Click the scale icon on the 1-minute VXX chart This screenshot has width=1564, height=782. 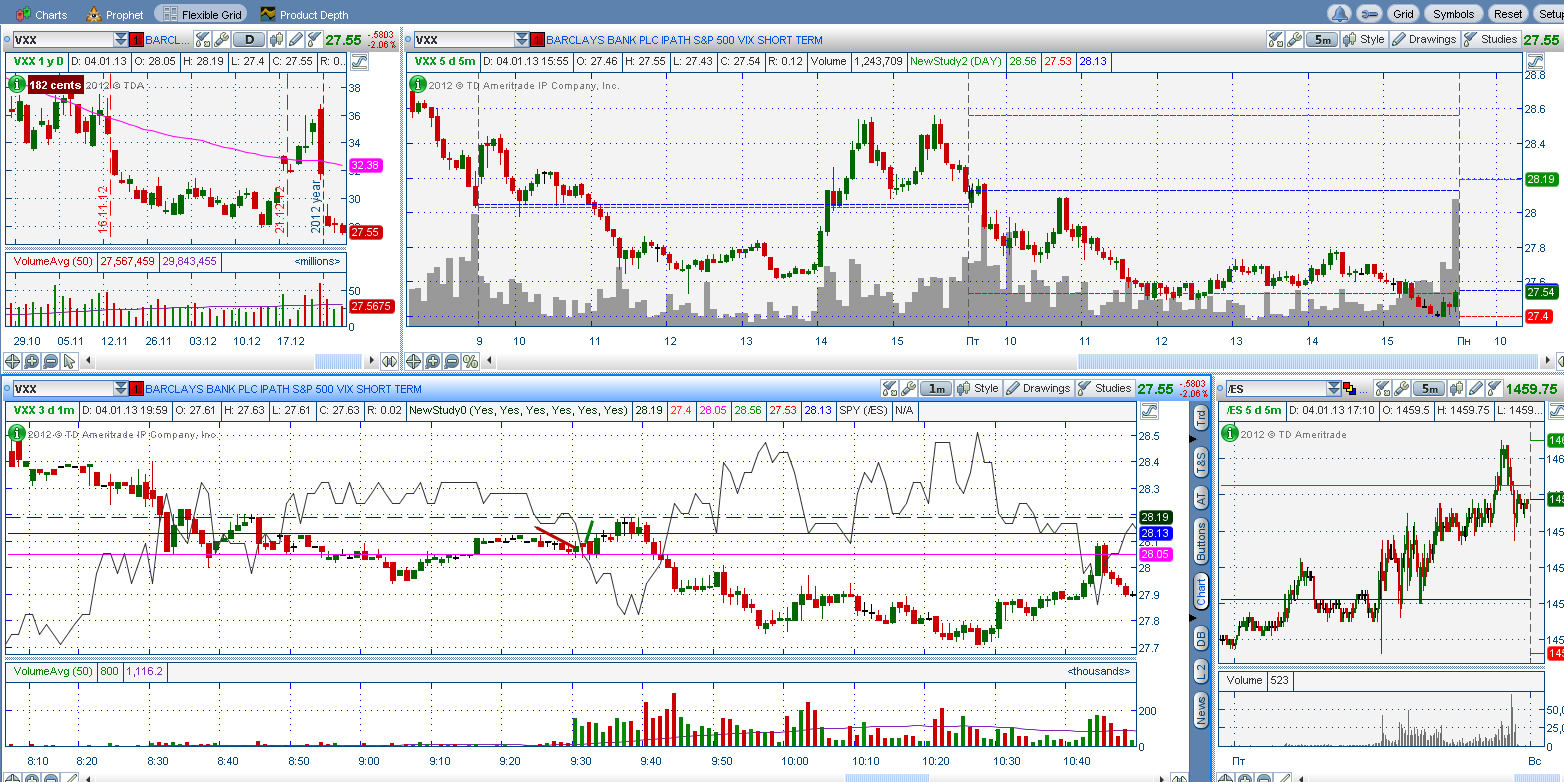click(x=1148, y=411)
